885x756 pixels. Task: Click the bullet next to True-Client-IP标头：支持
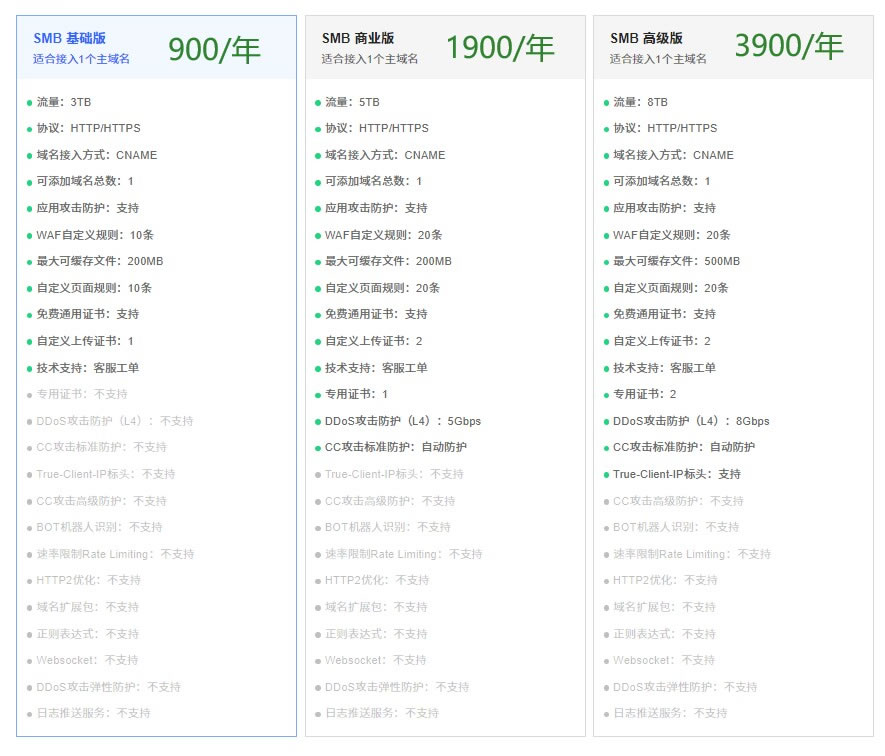[x=605, y=475]
